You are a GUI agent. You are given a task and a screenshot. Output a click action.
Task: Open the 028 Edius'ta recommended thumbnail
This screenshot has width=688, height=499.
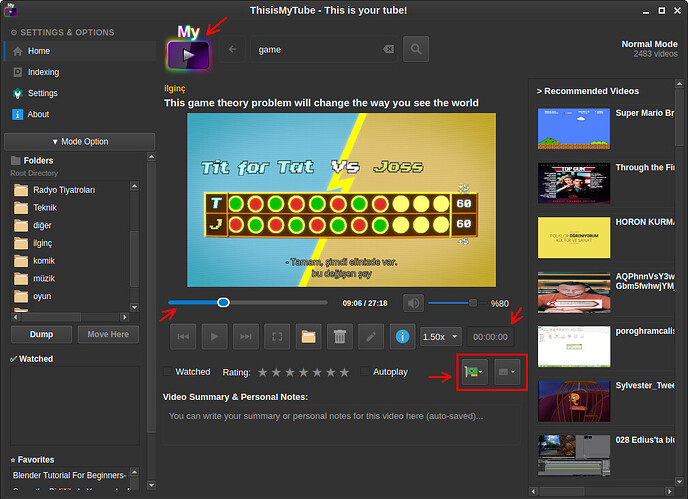coord(574,456)
